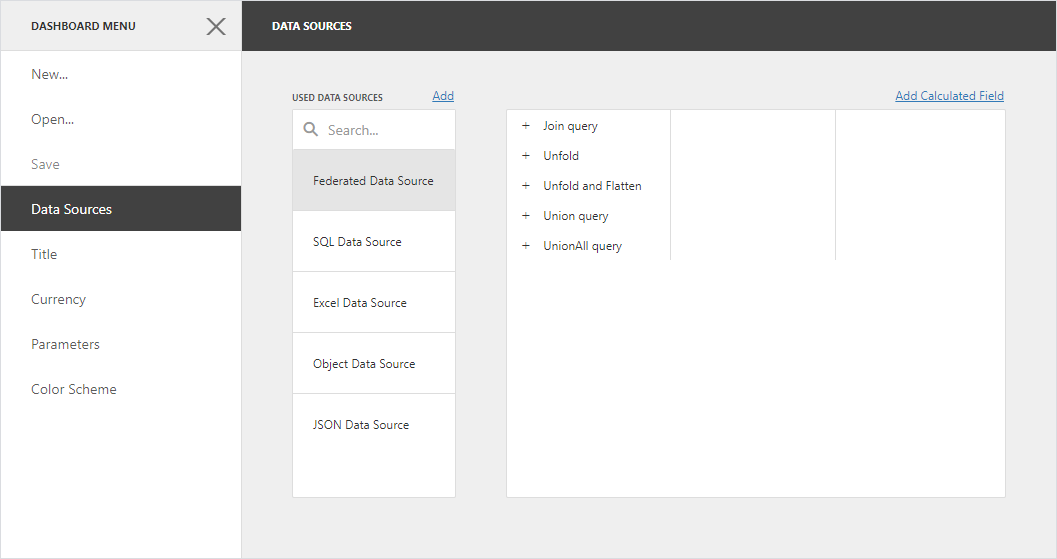
Task: Click plus icon beside Unfold and Flatten
Action: 526,185
